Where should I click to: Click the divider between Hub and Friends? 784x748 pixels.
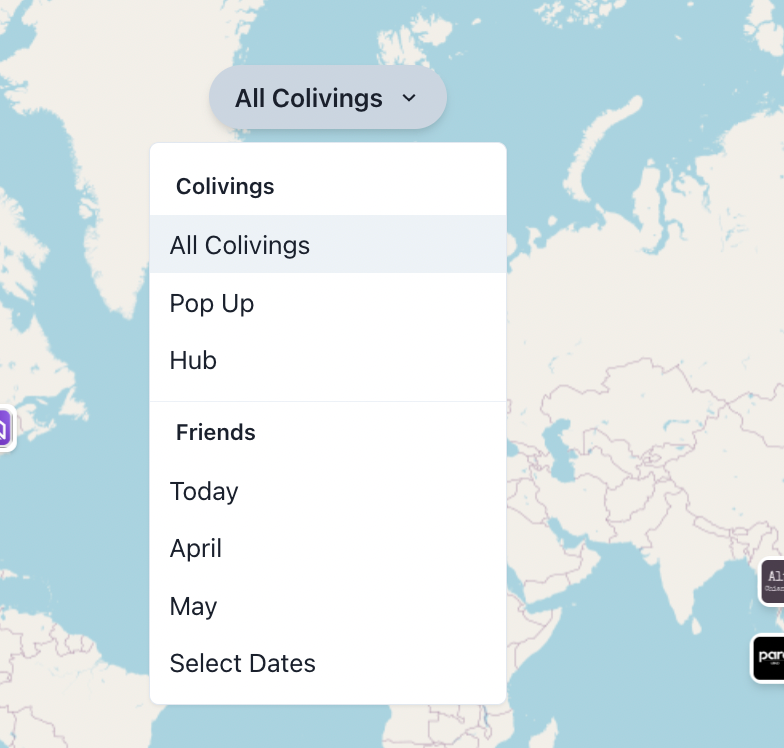[x=328, y=401]
